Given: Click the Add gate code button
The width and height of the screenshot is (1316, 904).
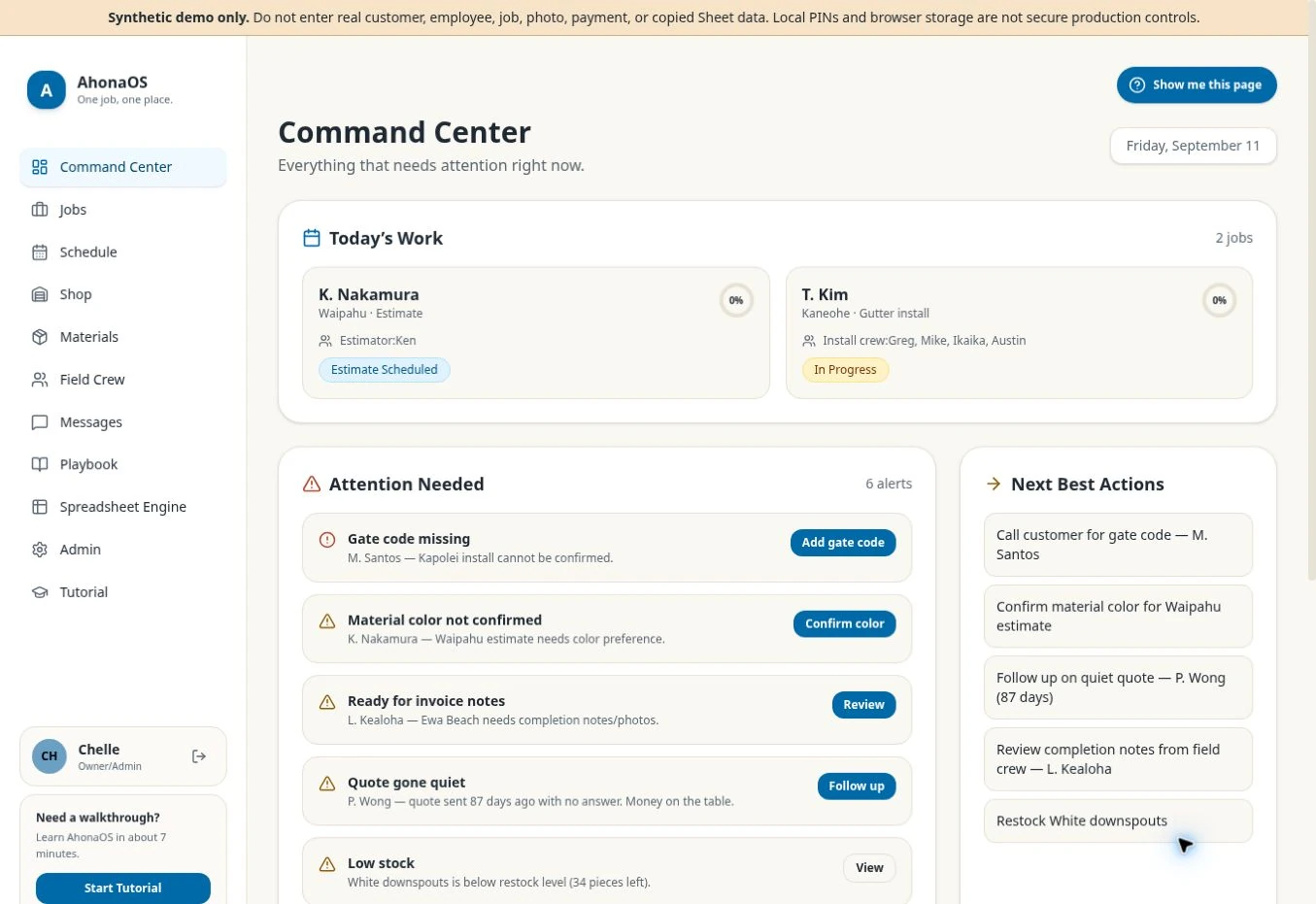Looking at the screenshot, I should coord(843,543).
